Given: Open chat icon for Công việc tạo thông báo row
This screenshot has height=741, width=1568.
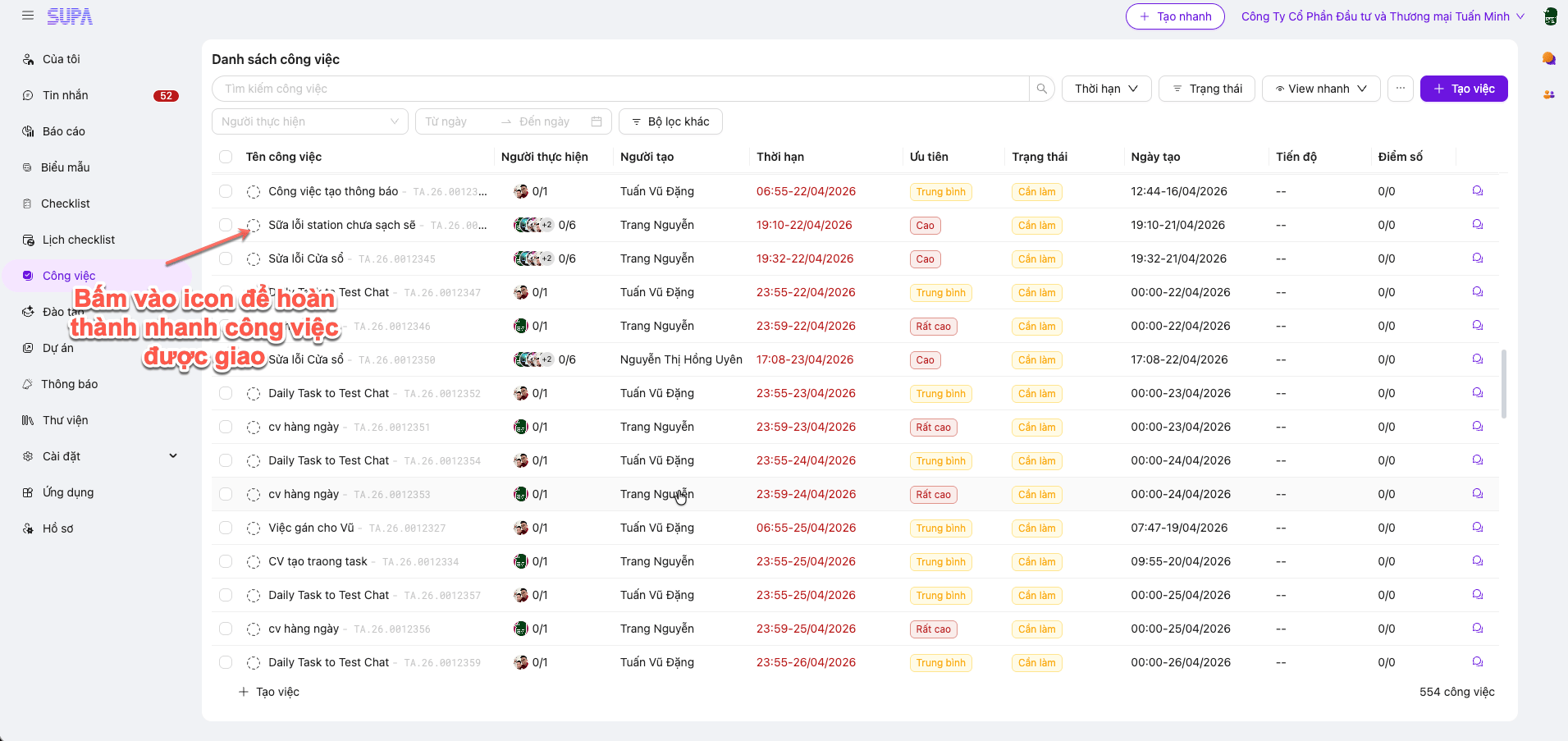Looking at the screenshot, I should (x=1478, y=191).
